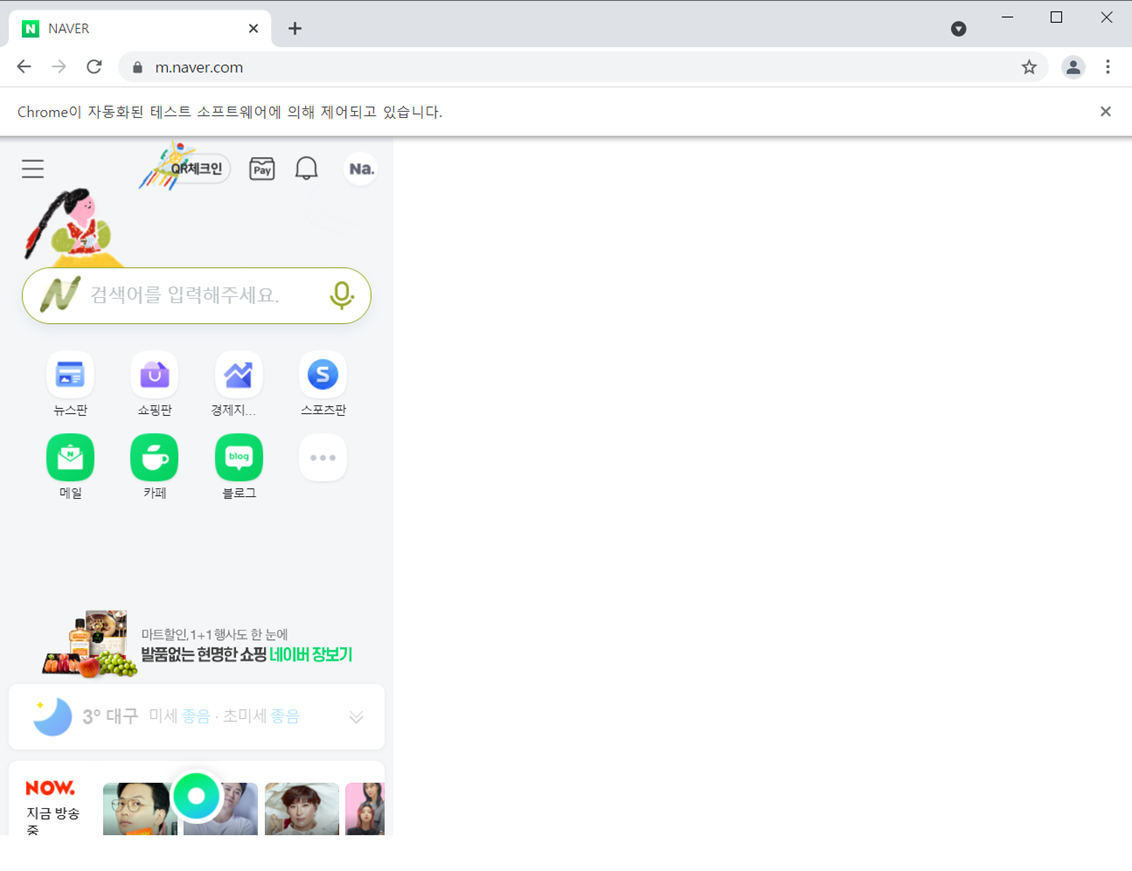
Task: Expand the 대구 weather card chevron
Action: 356,717
